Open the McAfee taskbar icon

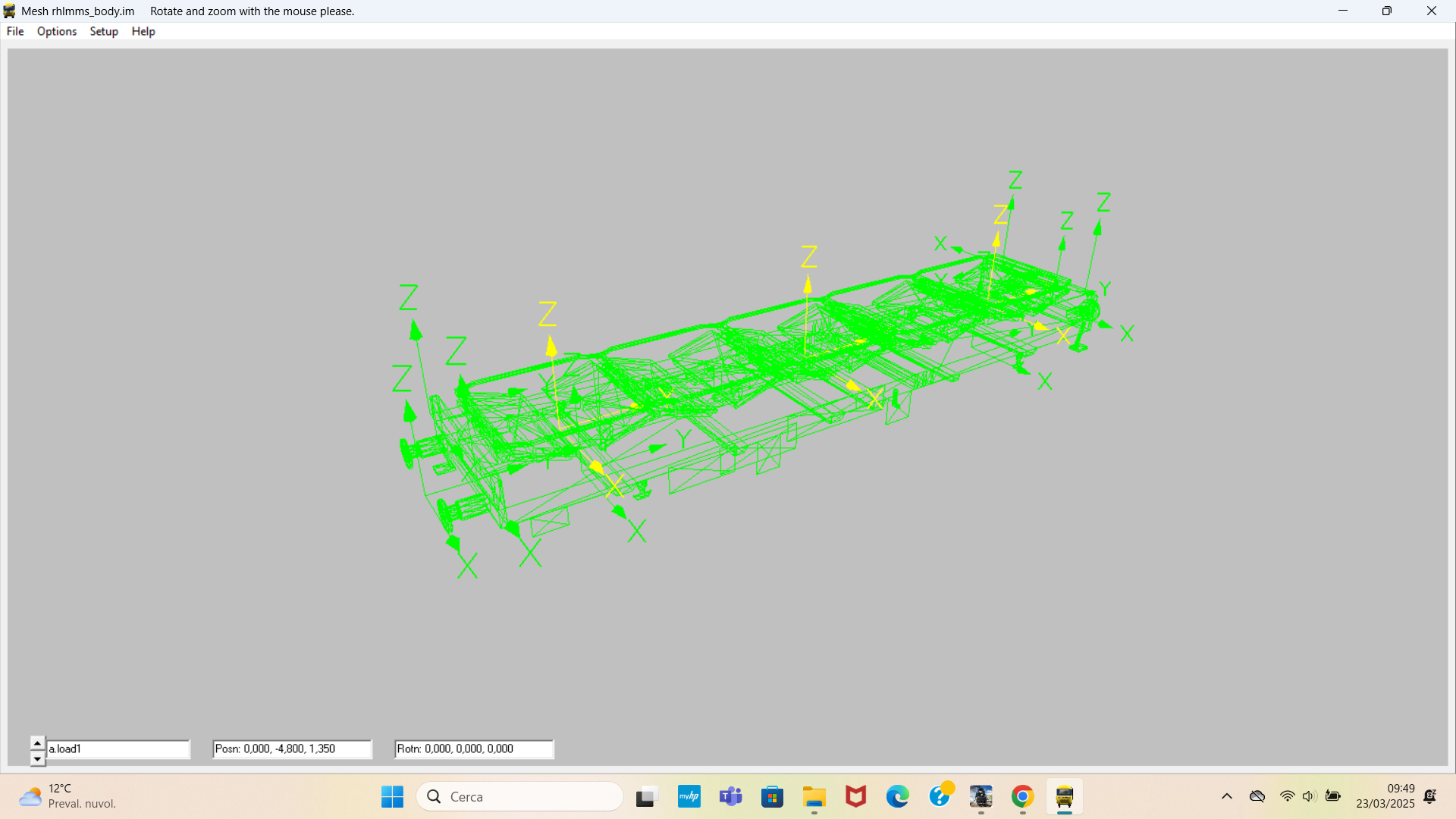855,797
